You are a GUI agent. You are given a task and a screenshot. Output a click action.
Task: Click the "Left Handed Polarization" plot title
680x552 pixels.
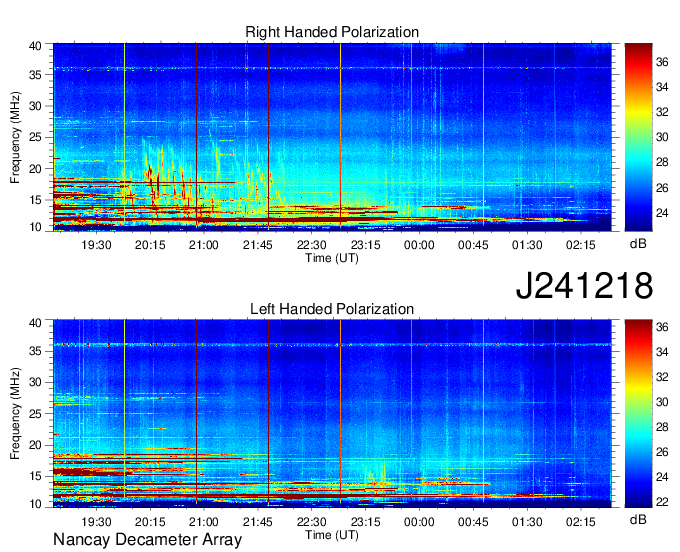(332, 309)
